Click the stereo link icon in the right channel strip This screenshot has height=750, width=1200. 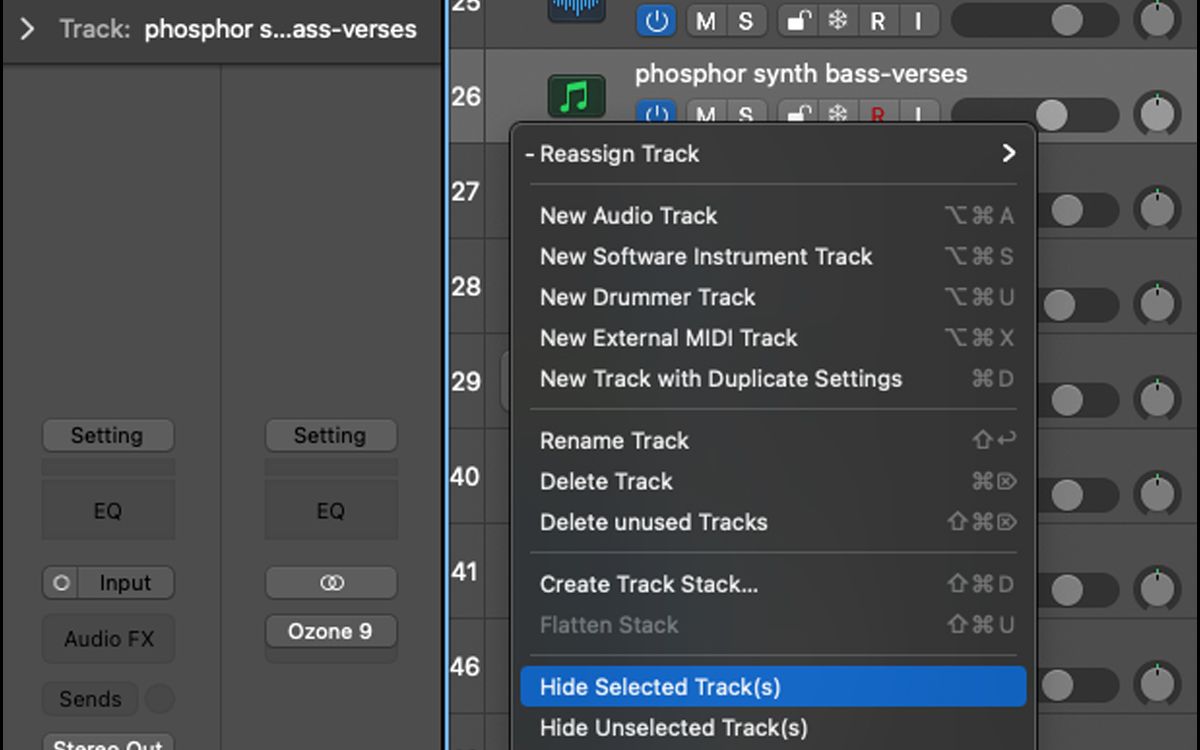click(x=331, y=583)
